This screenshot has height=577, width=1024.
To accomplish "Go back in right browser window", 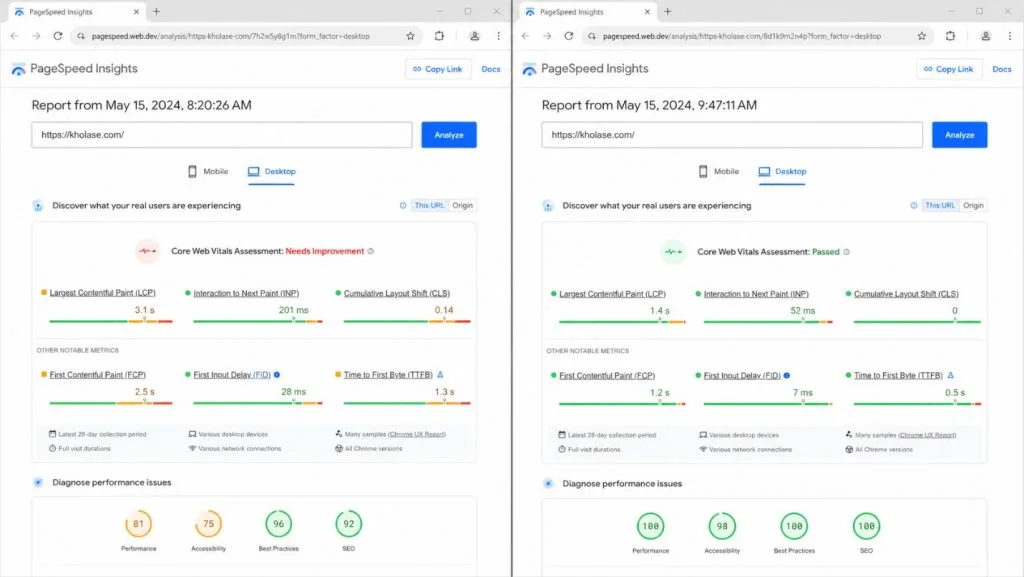I will (526, 36).
